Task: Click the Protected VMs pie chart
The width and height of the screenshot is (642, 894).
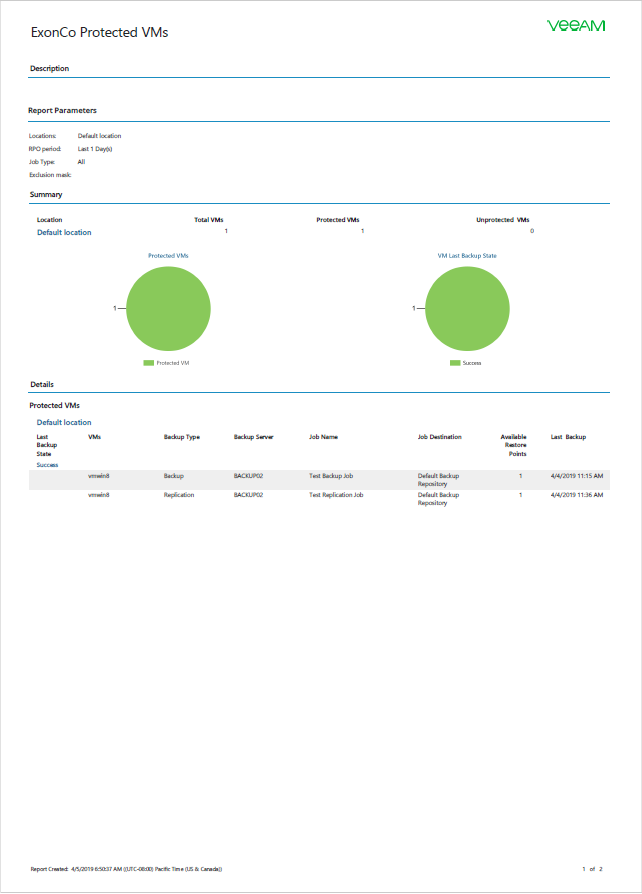Action: 168,308
